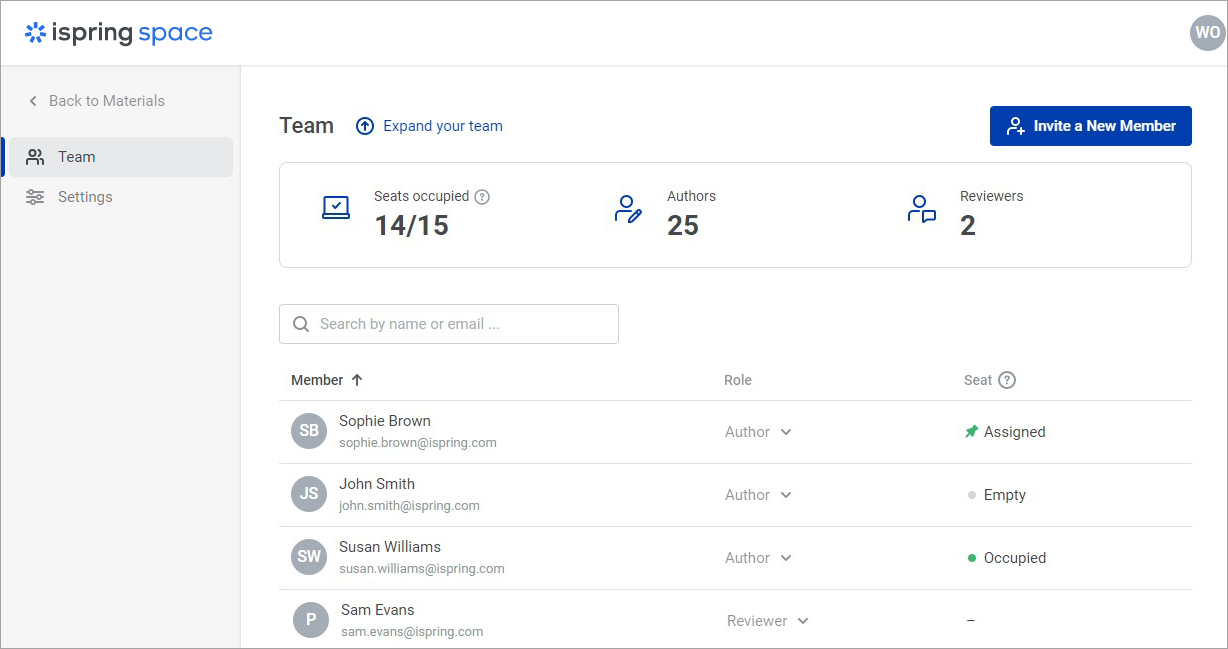Click the Seats occupied help icon
Image resolution: width=1228 pixels, height=649 pixels.
click(482, 197)
